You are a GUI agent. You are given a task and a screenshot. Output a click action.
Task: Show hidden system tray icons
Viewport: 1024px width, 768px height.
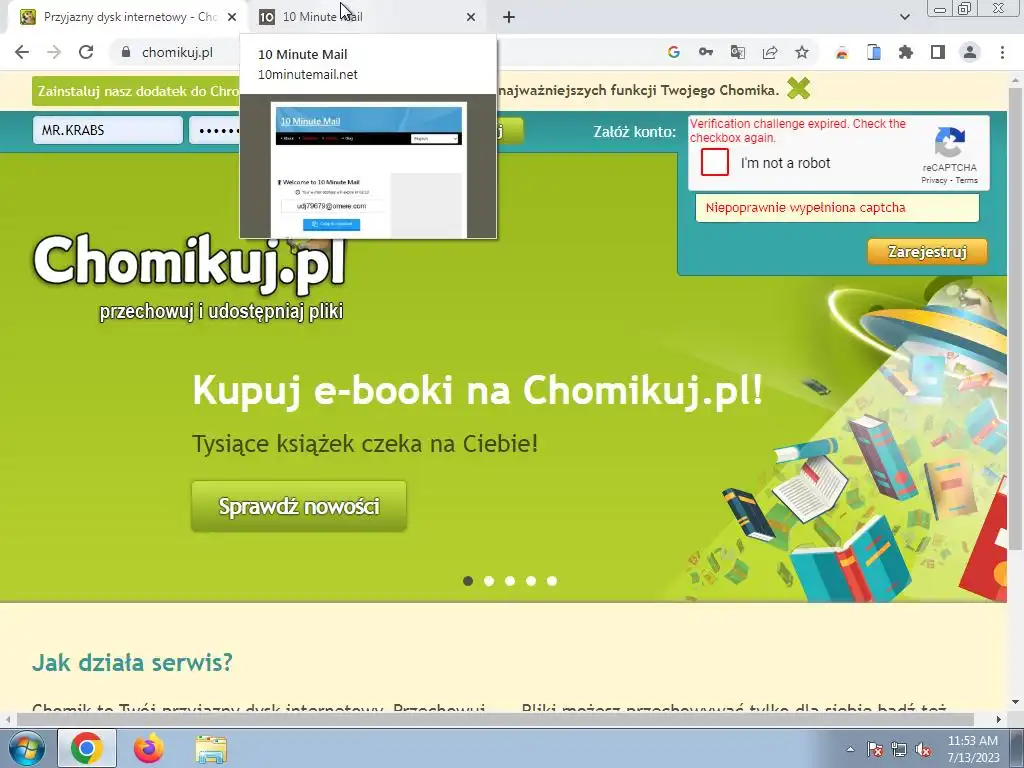(x=850, y=749)
